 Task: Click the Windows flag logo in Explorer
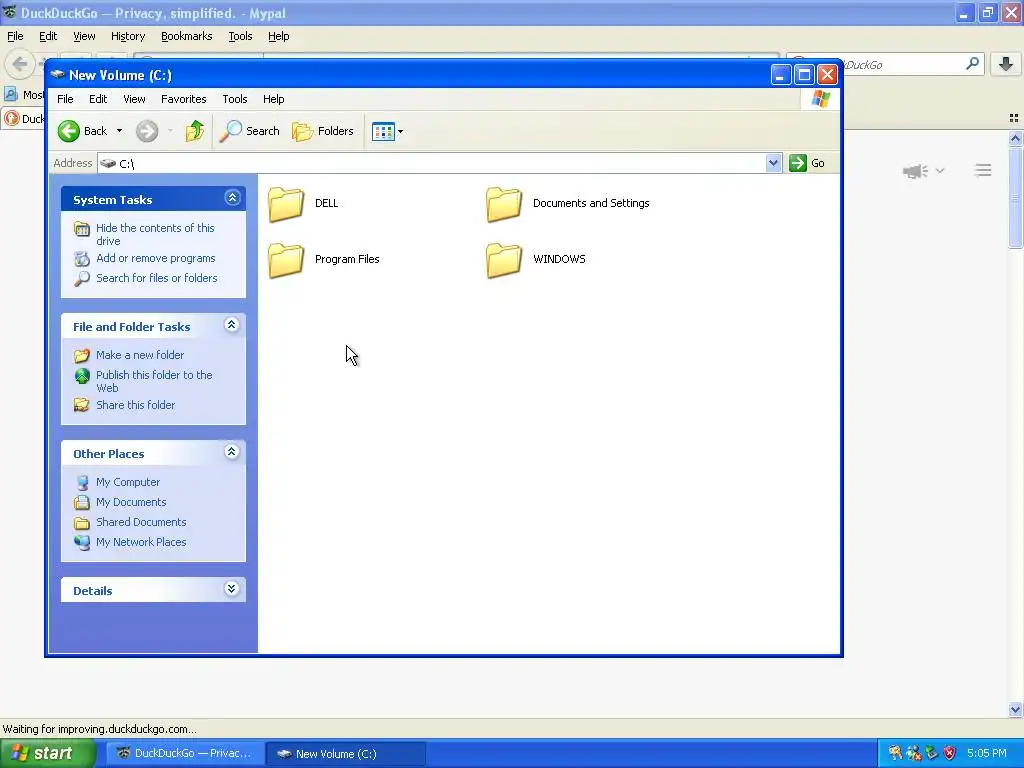coord(820,99)
